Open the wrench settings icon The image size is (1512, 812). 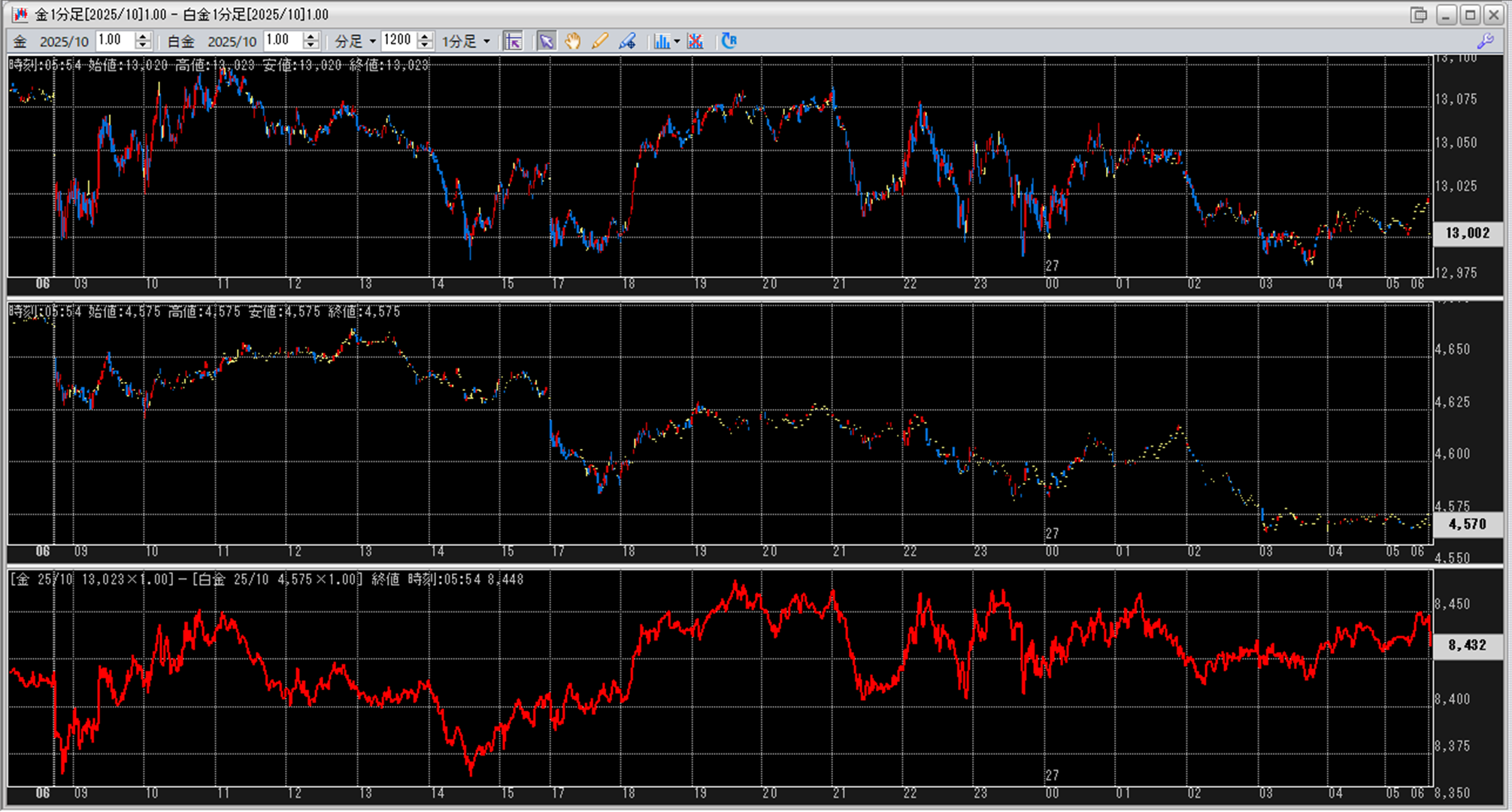point(1485,41)
